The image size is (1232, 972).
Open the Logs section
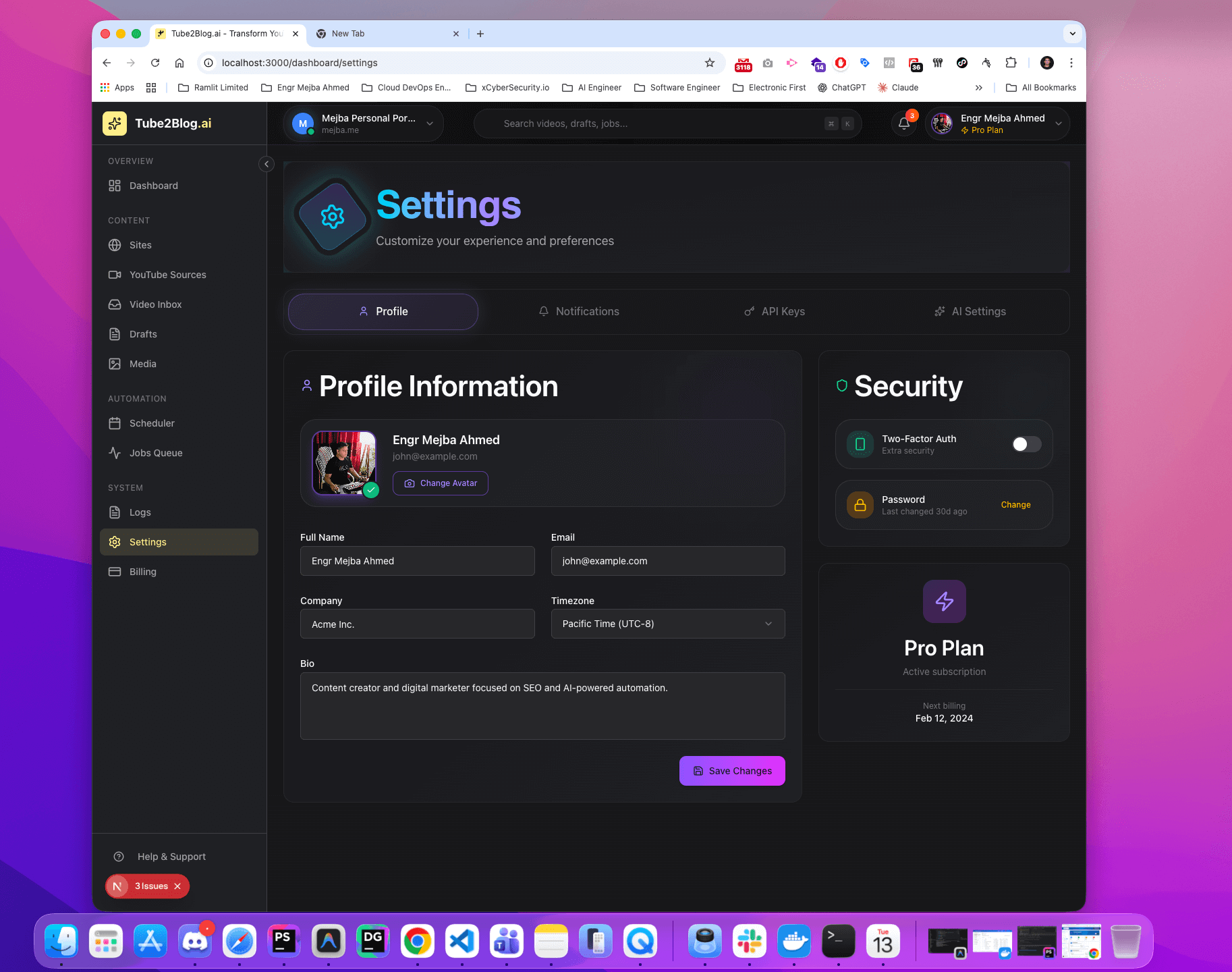pyautogui.click(x=140, y=512)
